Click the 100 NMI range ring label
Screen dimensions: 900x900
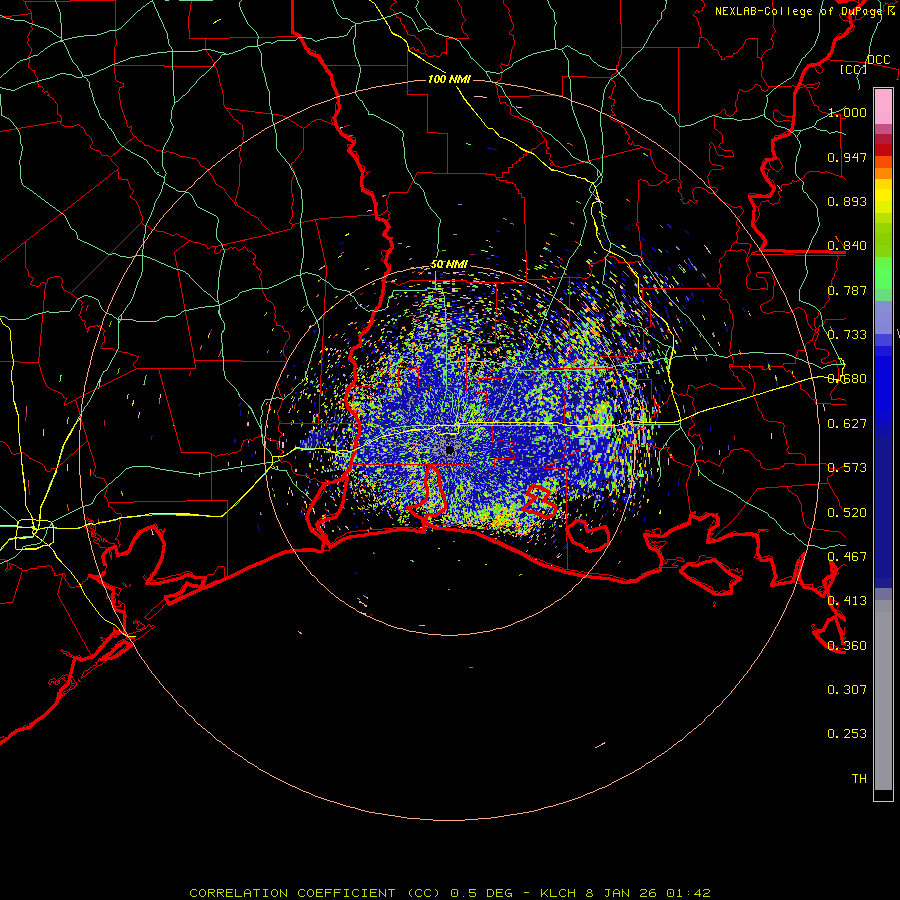coord(449,79)
